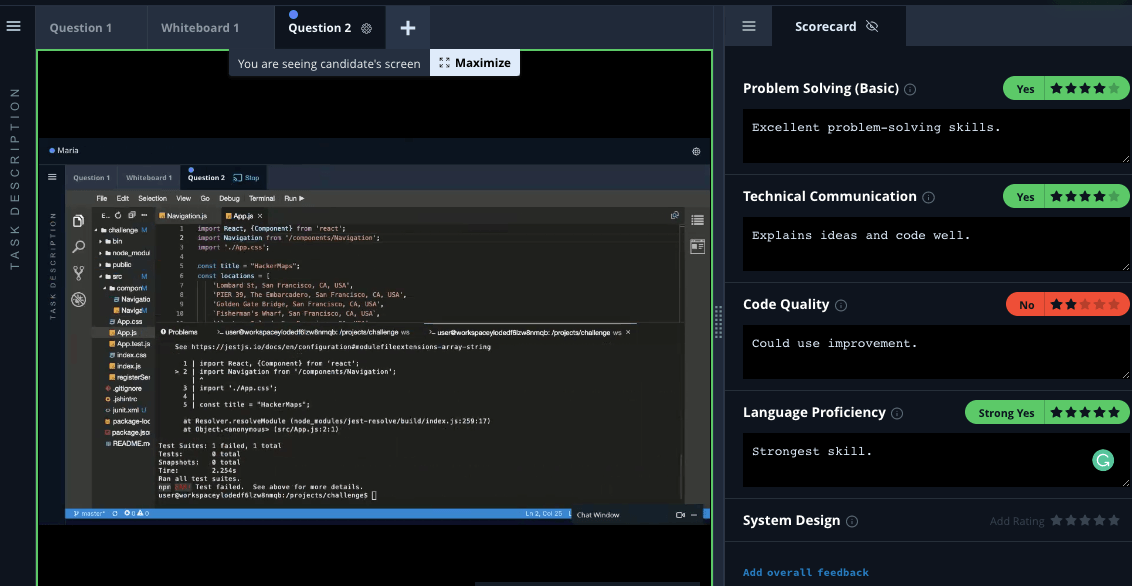Click the settings gear on Maria's screen header

coord(696,152)
